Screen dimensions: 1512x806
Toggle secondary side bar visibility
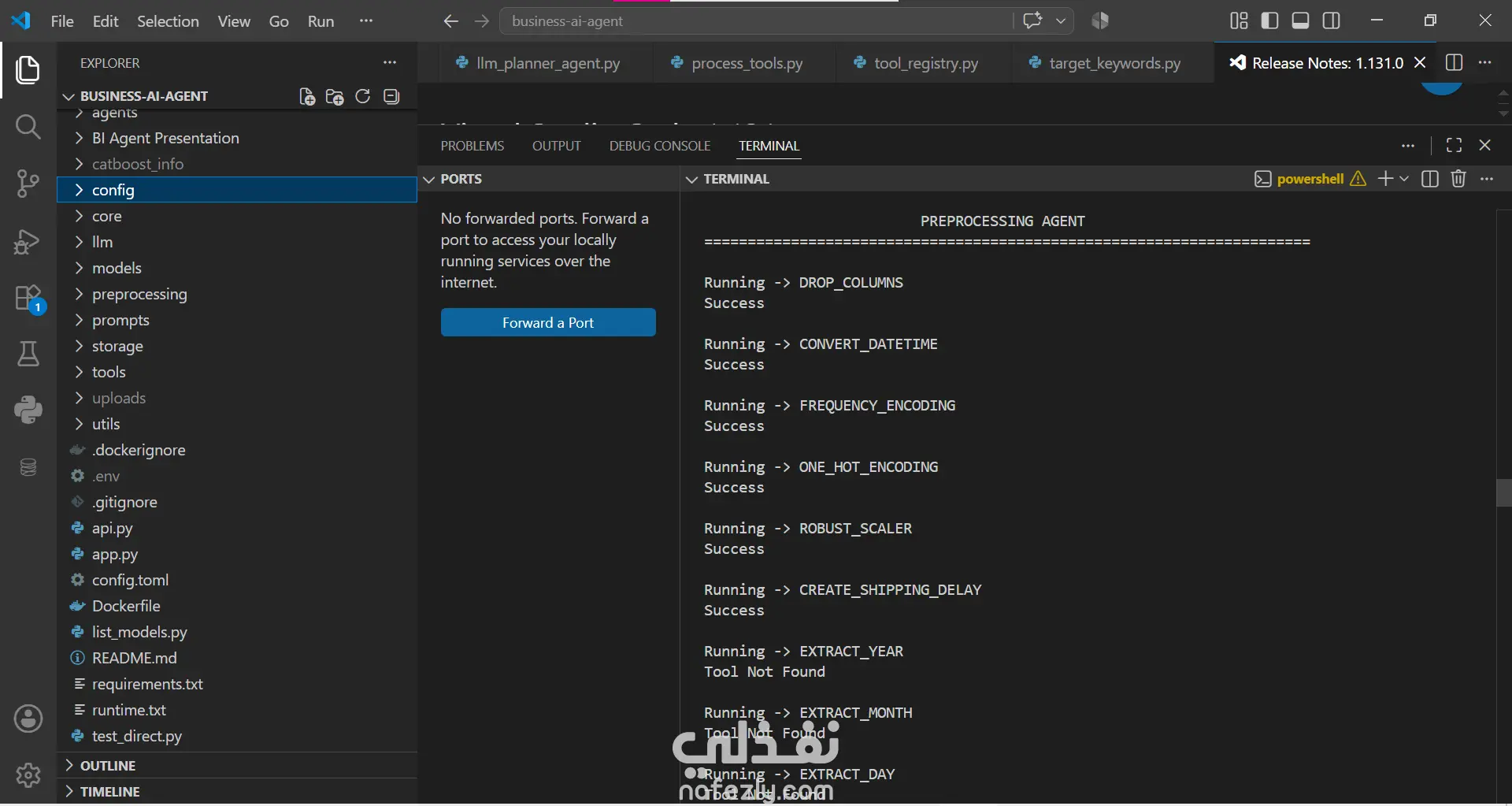tap(1332, 20)
